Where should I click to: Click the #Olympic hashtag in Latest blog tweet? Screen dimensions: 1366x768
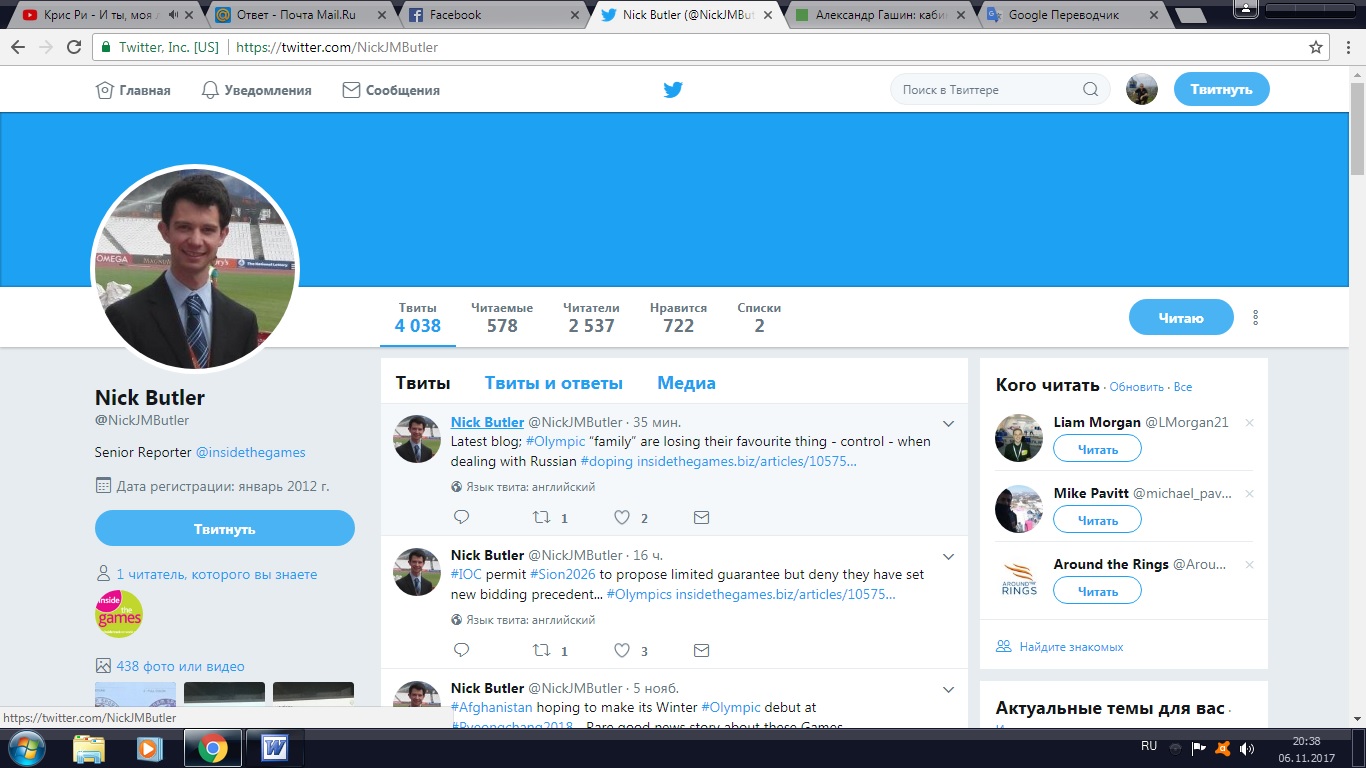555,441
